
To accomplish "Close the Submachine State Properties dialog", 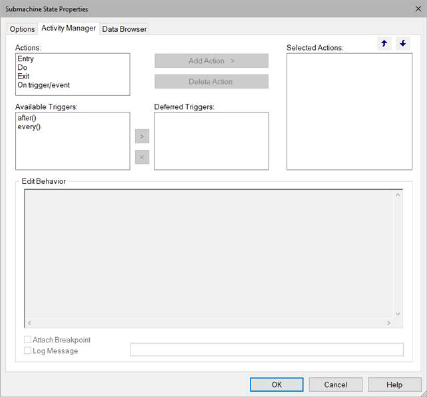I will click(418, 9).
